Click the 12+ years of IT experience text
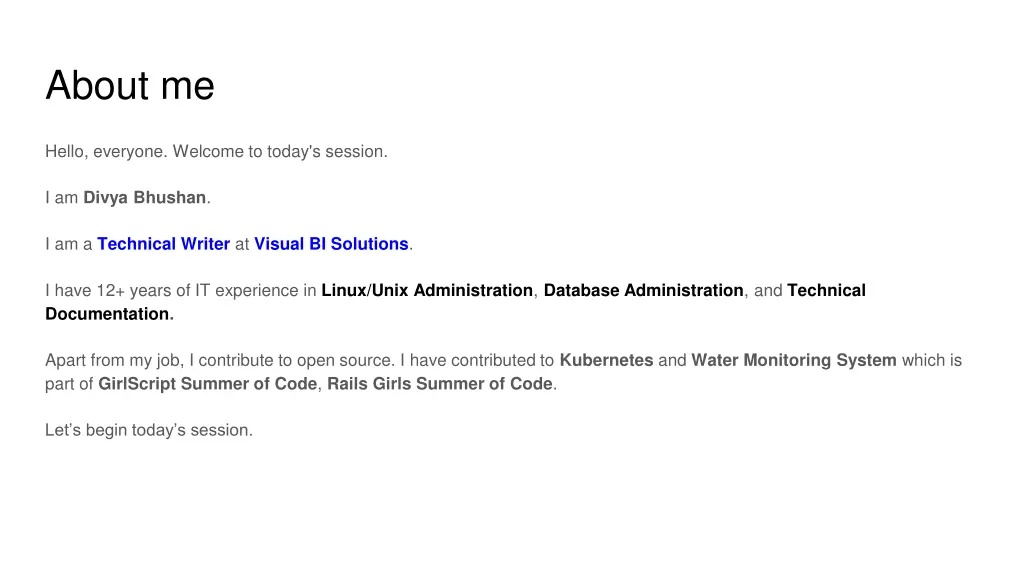Viewport: 1024px width, 576px height. [x=199, y=290]
